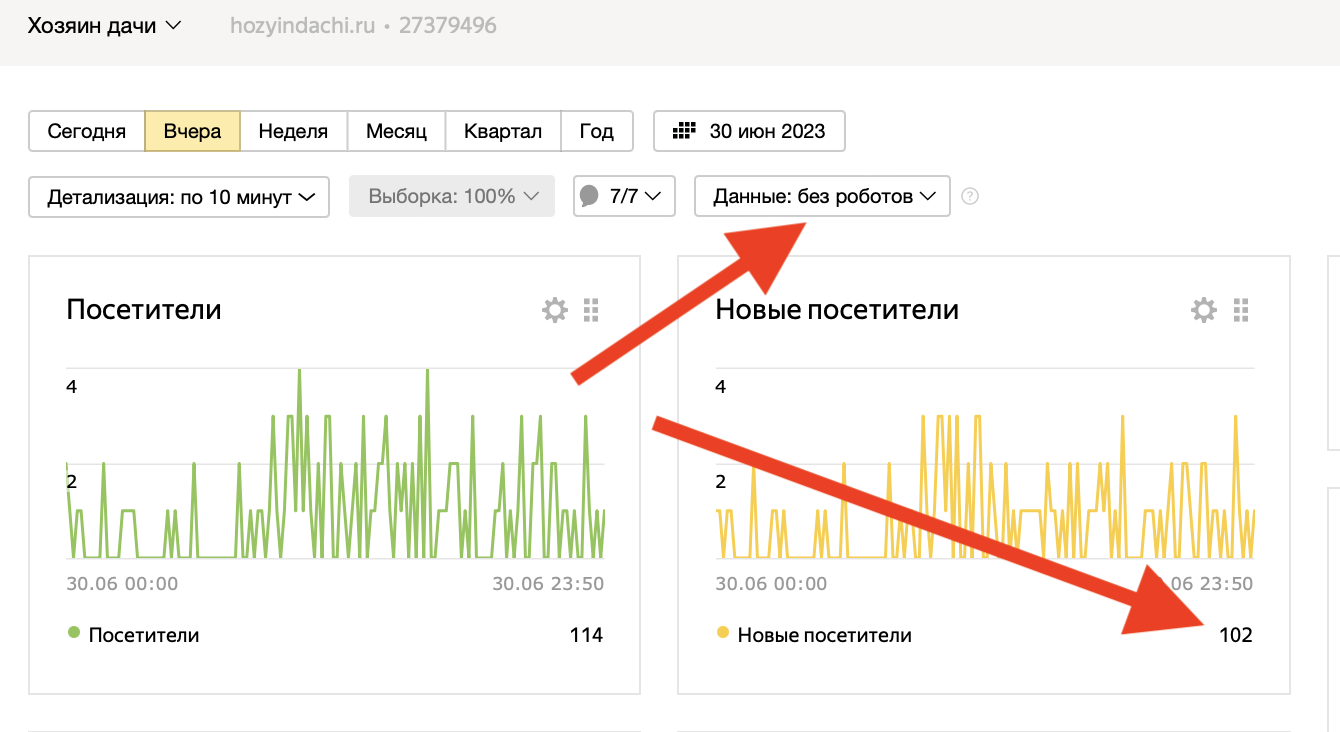Click the speech bubble icon beside 7/7
Viewport: 1340px width, 732px height.
pos(592,196)
